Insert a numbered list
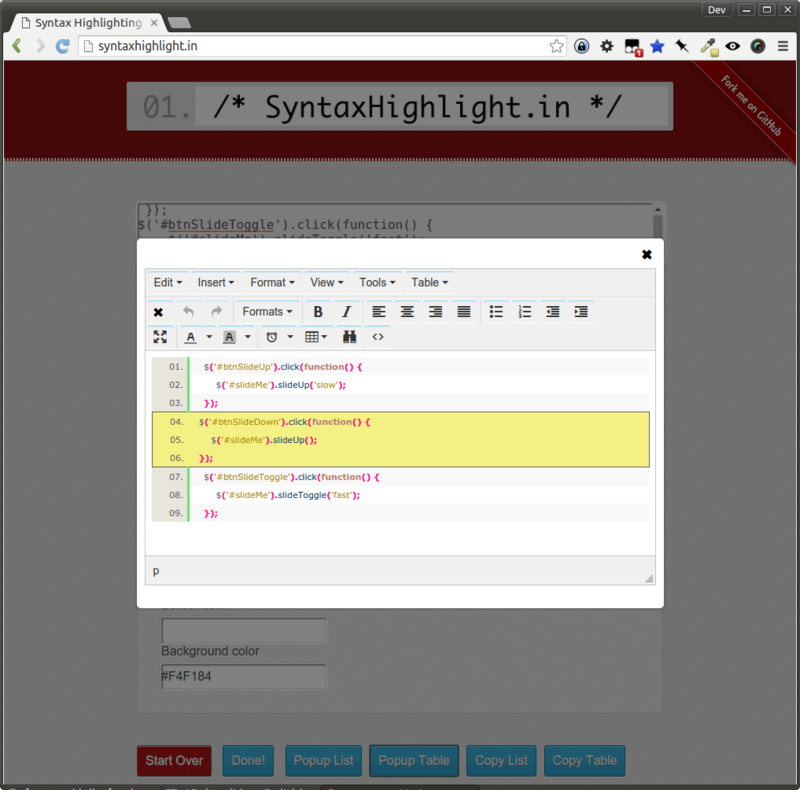Image resolution: width=800 pixels, height=790 pixels. pyautogui.click(x=524, y=312)
